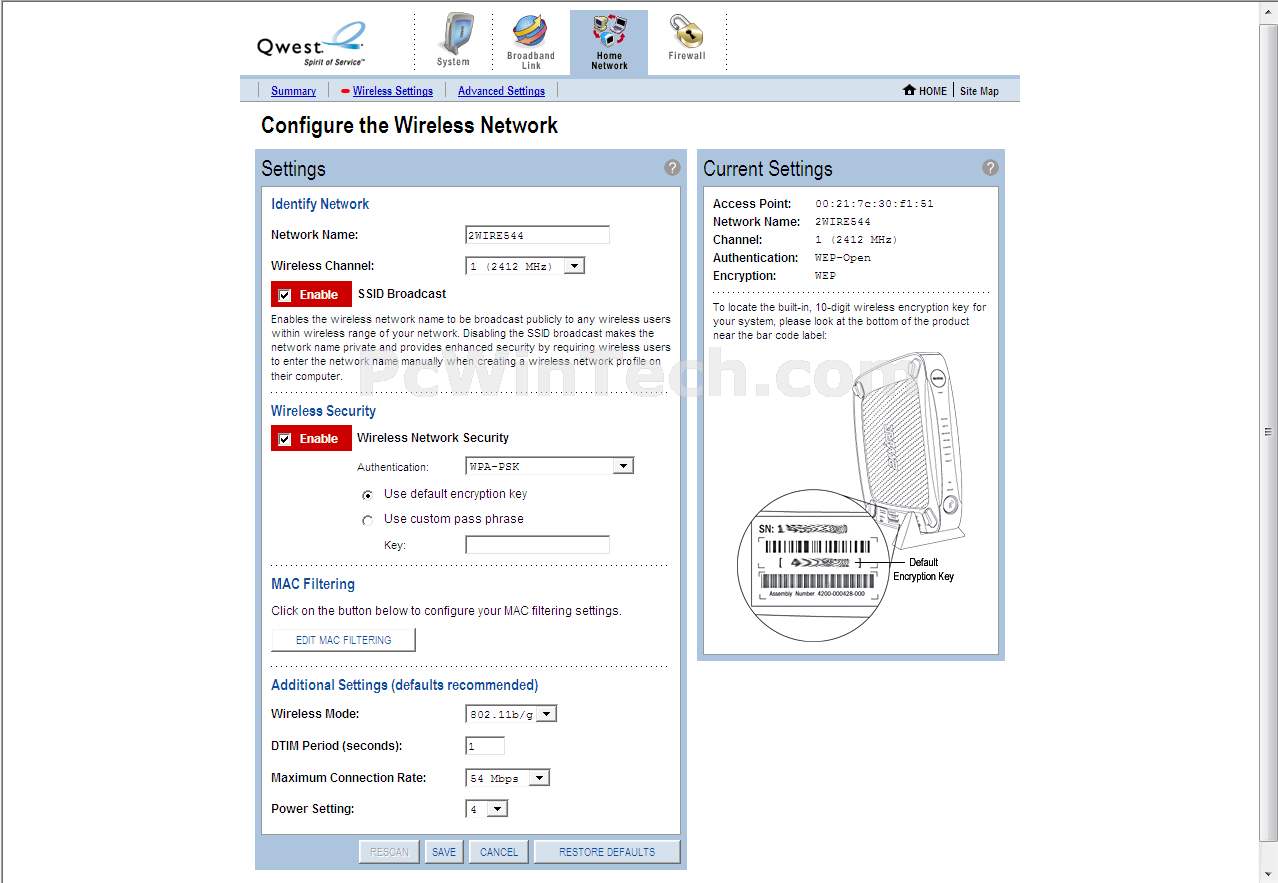Viewport: 1278px width, 883px height.
Task: Click the Network Name input field
Action: (x=538, y=235)
